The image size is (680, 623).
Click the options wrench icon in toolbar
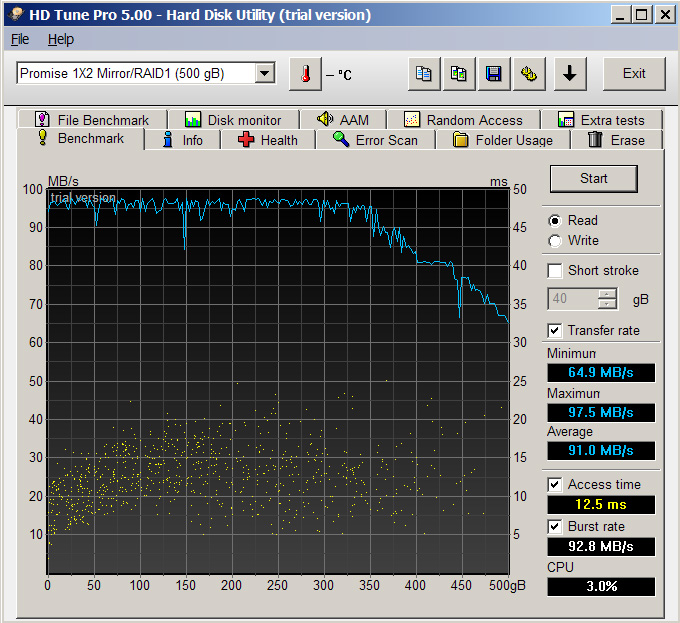(x=527, y=74)
